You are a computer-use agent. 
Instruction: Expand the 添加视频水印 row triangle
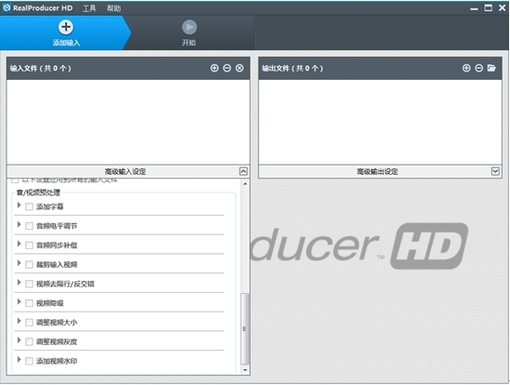click(19, 360)
